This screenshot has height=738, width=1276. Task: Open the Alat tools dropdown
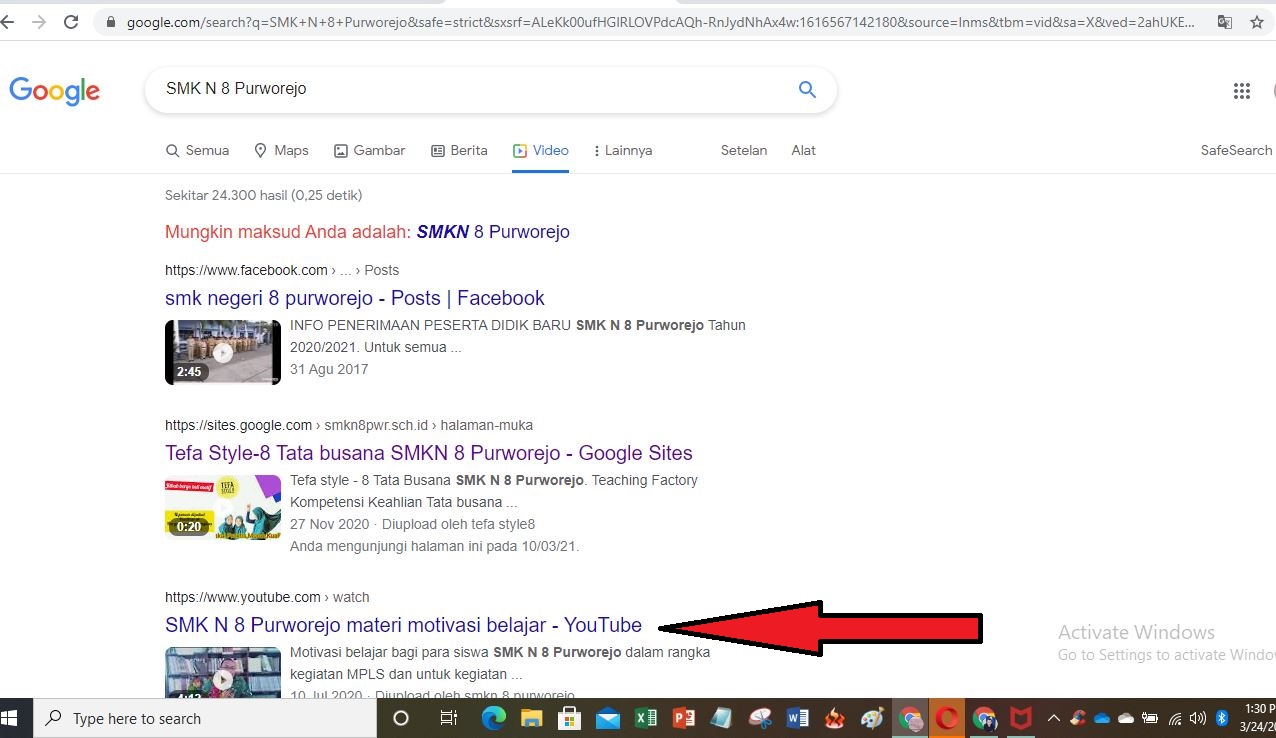(803, 150)
